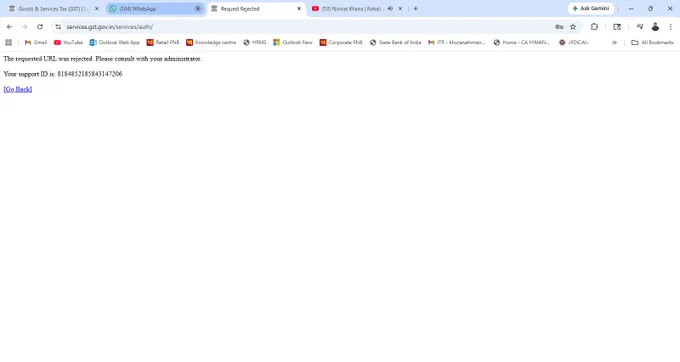Open the Corporate PNB bookmark
Image resolution: width=680 pixels, height=362 pixels.
click(x=341, y=42)
